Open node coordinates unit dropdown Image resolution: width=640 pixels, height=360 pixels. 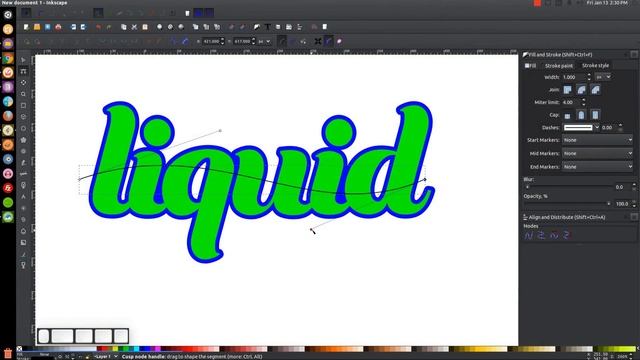coord(264,41)
